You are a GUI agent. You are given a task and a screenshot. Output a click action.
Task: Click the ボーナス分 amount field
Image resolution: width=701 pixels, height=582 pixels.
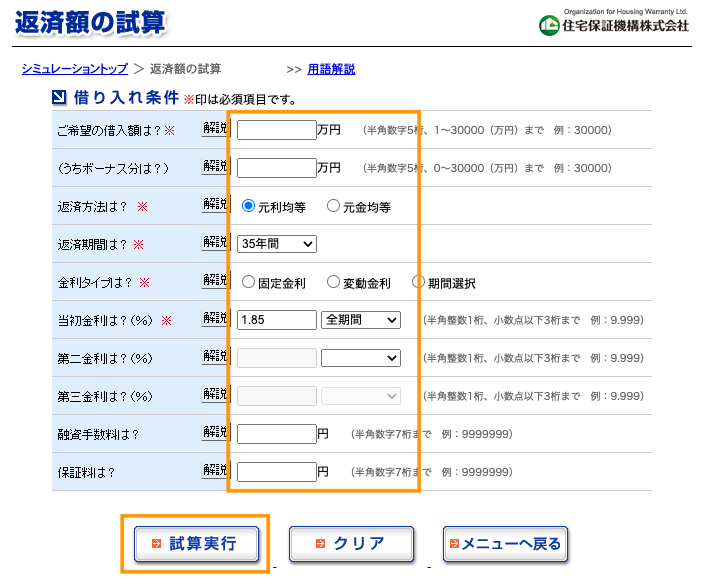[277, 168]
